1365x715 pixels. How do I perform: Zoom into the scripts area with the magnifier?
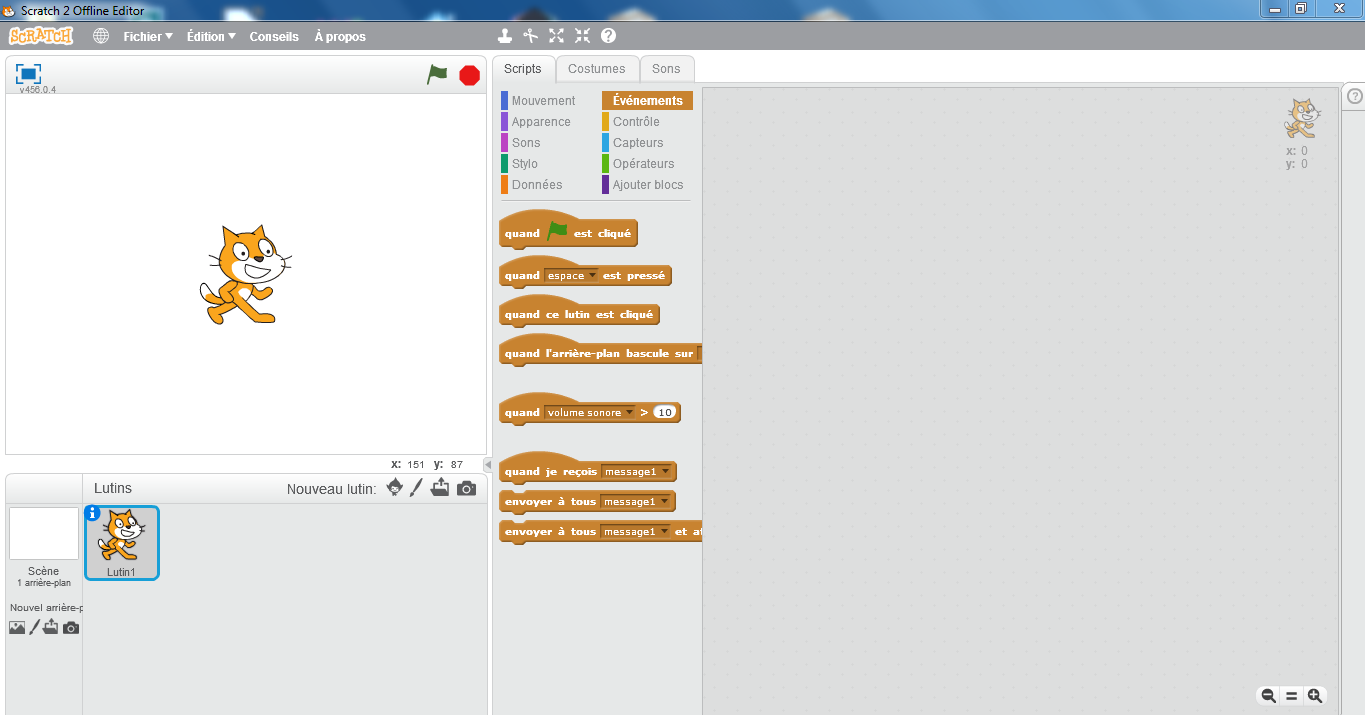click(x=1313, y=695)
